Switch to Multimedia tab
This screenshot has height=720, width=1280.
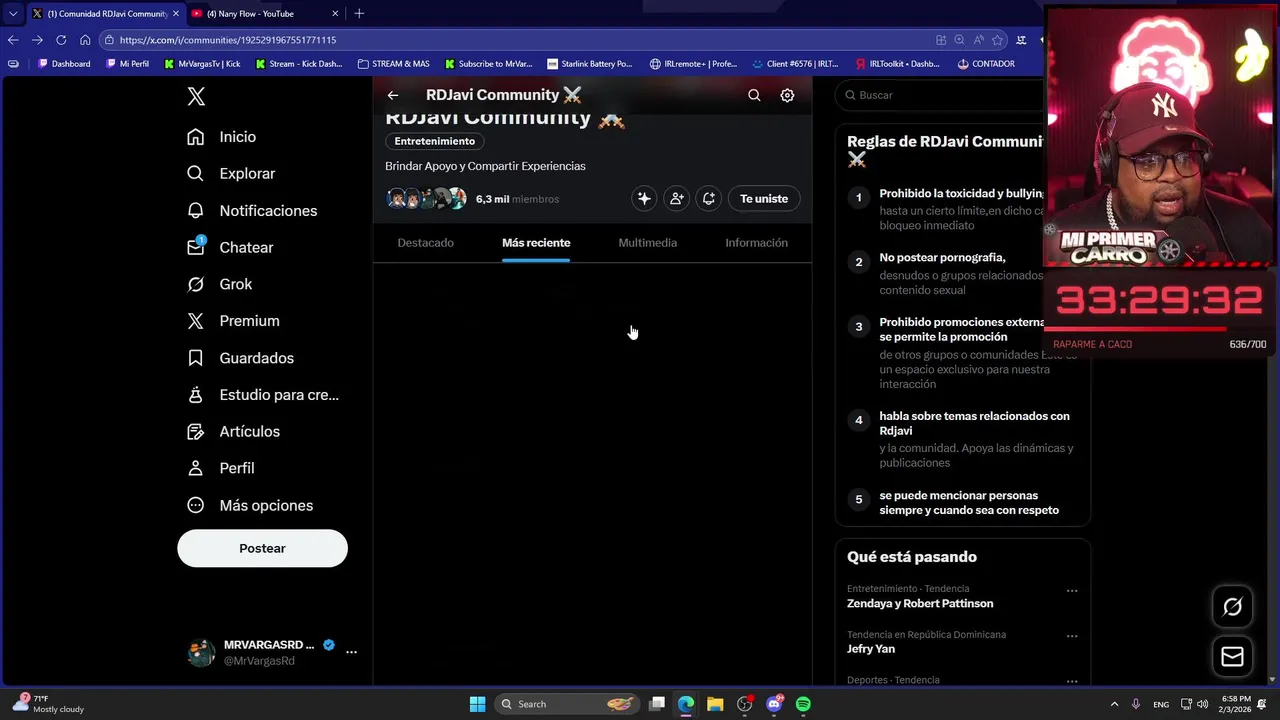[x=648, y=243]
